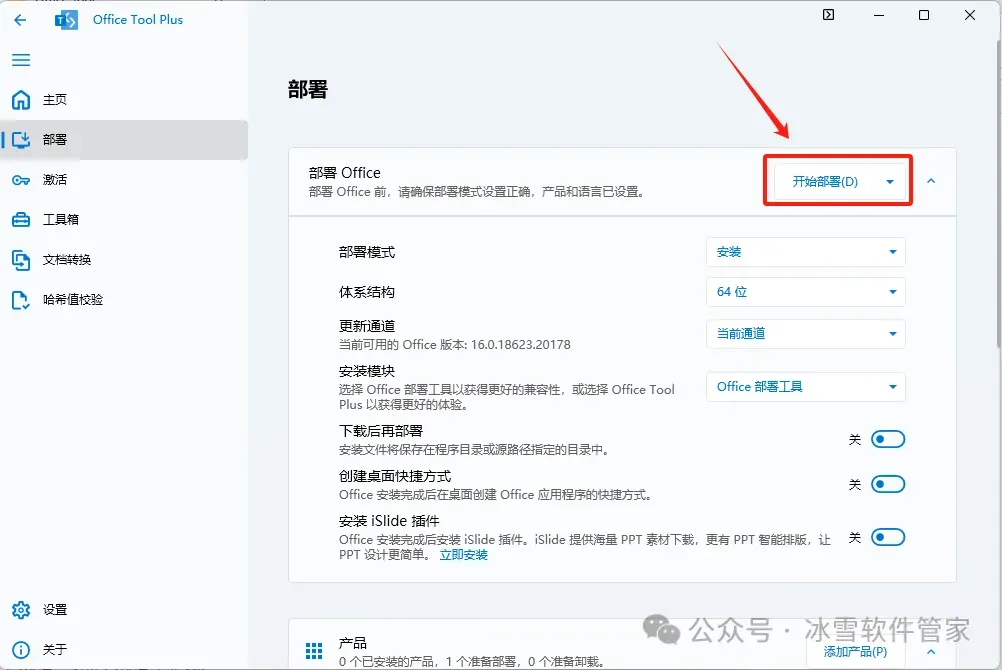This screenshot has height=670, width=1002.
Task: Click the hash check icon beside 哈希值校验
Action: [21, 300]
